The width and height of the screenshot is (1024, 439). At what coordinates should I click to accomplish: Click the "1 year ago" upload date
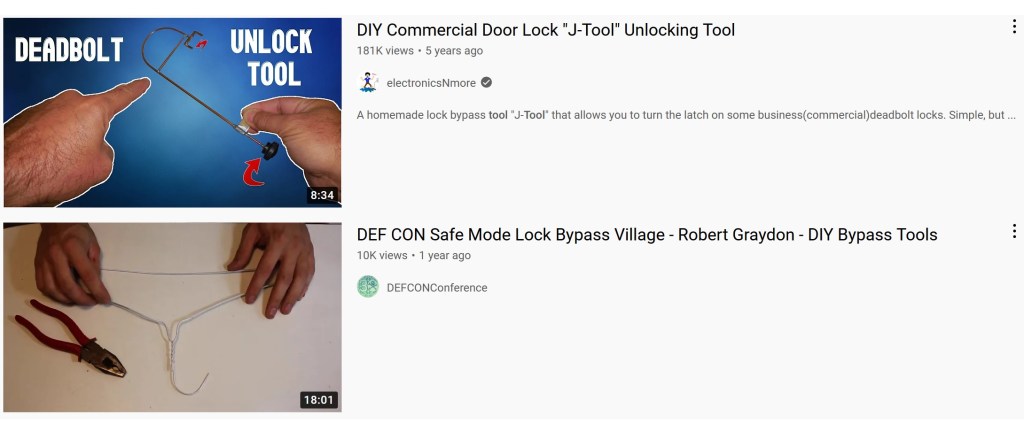point(445,255)
